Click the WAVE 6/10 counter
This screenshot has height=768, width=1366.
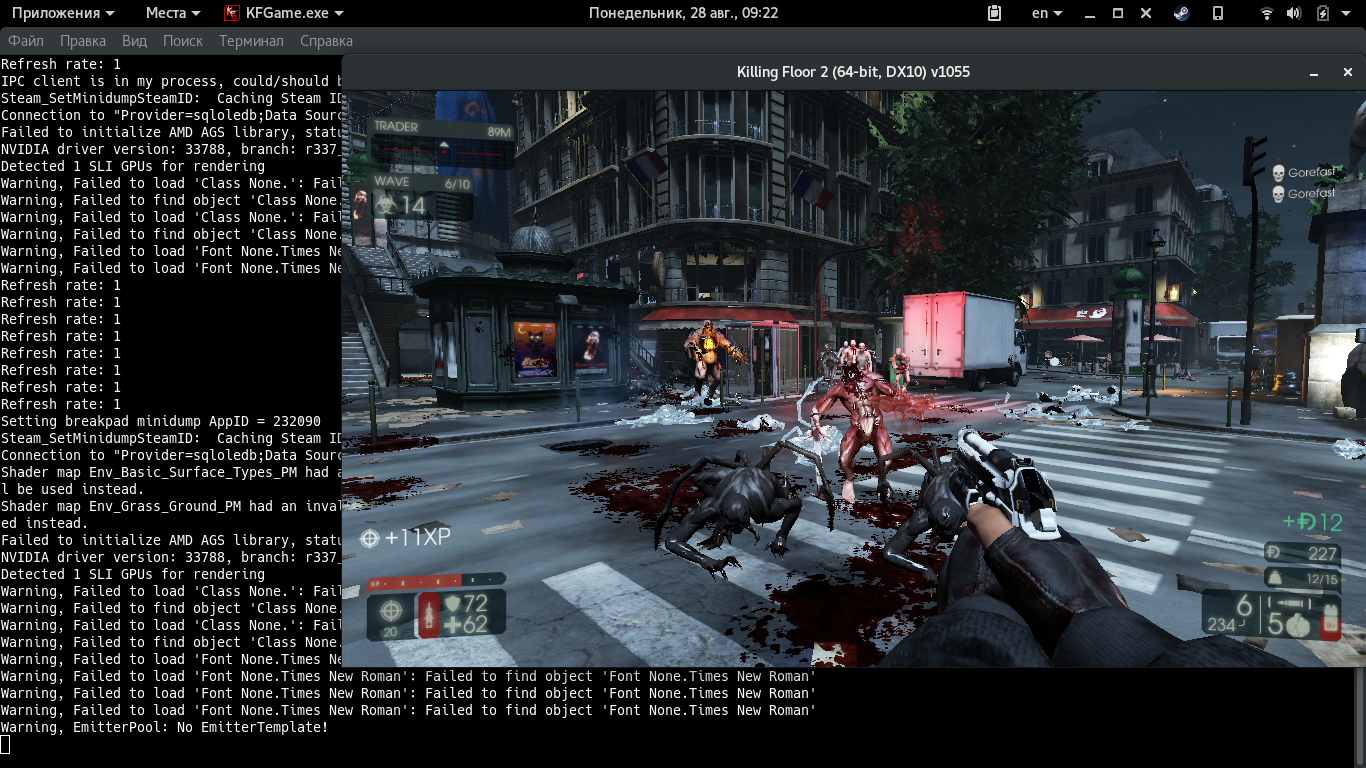pyautogui.click(x=421, y=182)
